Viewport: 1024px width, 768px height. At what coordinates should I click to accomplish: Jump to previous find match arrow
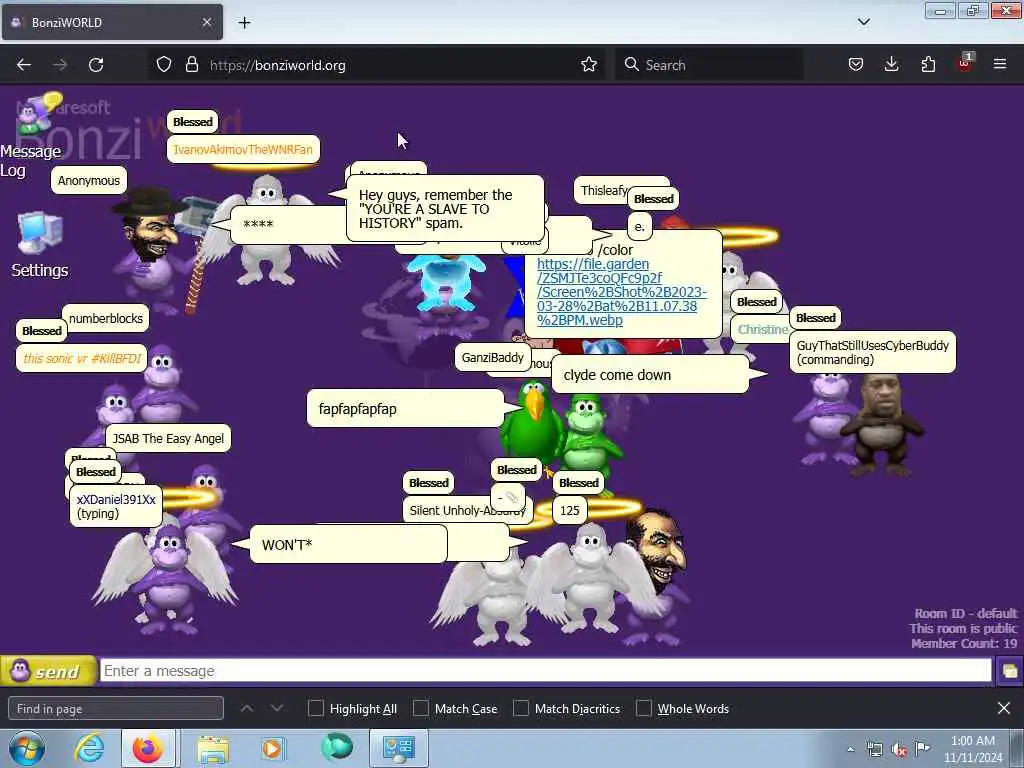click(247, 708)
